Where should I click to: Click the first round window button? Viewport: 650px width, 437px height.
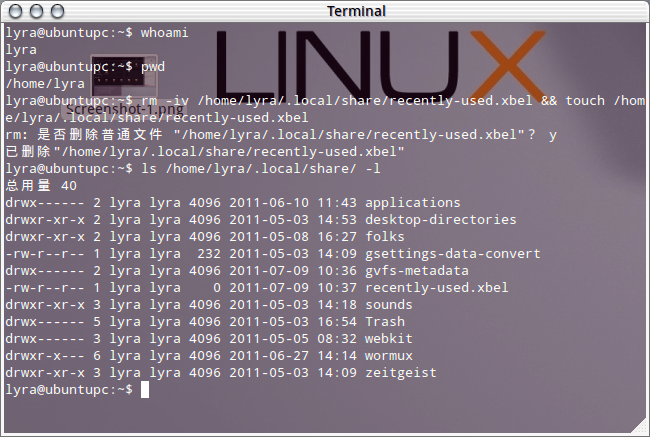coord(16,11)
